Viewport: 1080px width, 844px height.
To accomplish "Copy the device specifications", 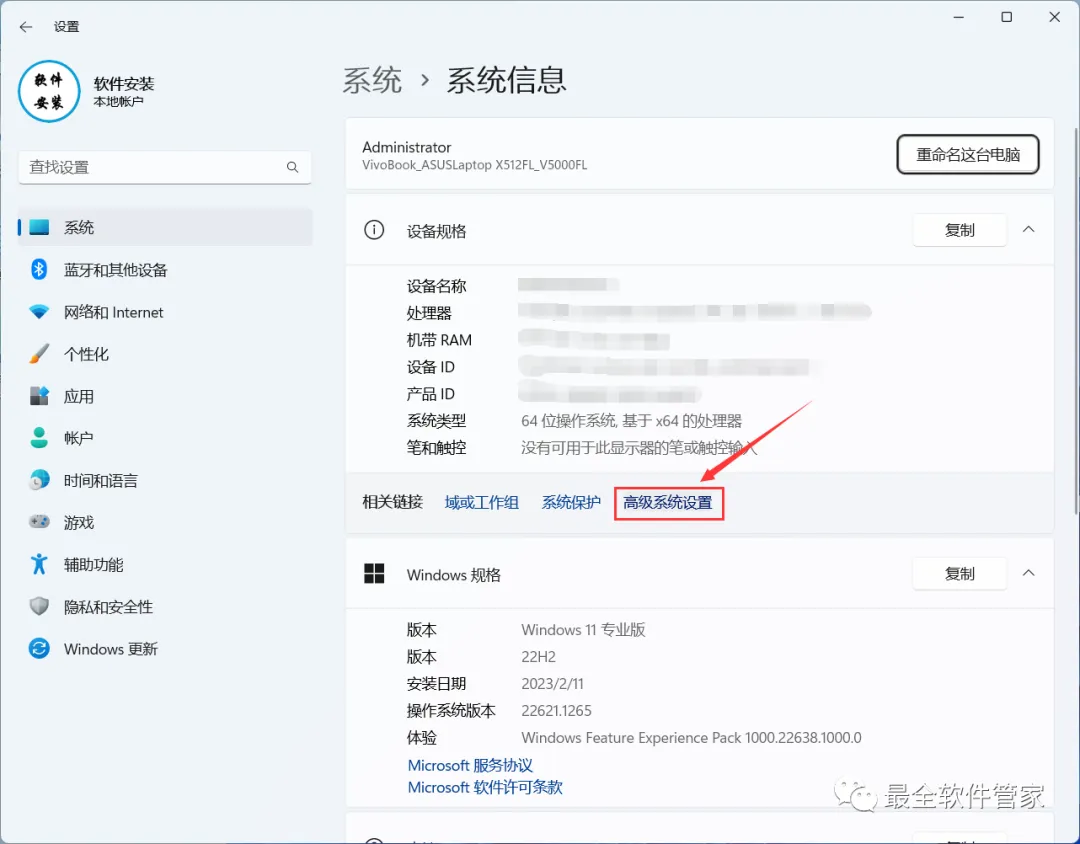I will click(959, 230).
